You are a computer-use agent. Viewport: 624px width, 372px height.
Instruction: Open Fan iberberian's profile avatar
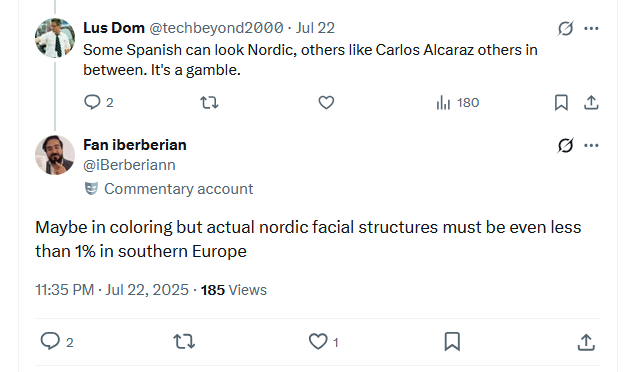[x=55, y=155]
